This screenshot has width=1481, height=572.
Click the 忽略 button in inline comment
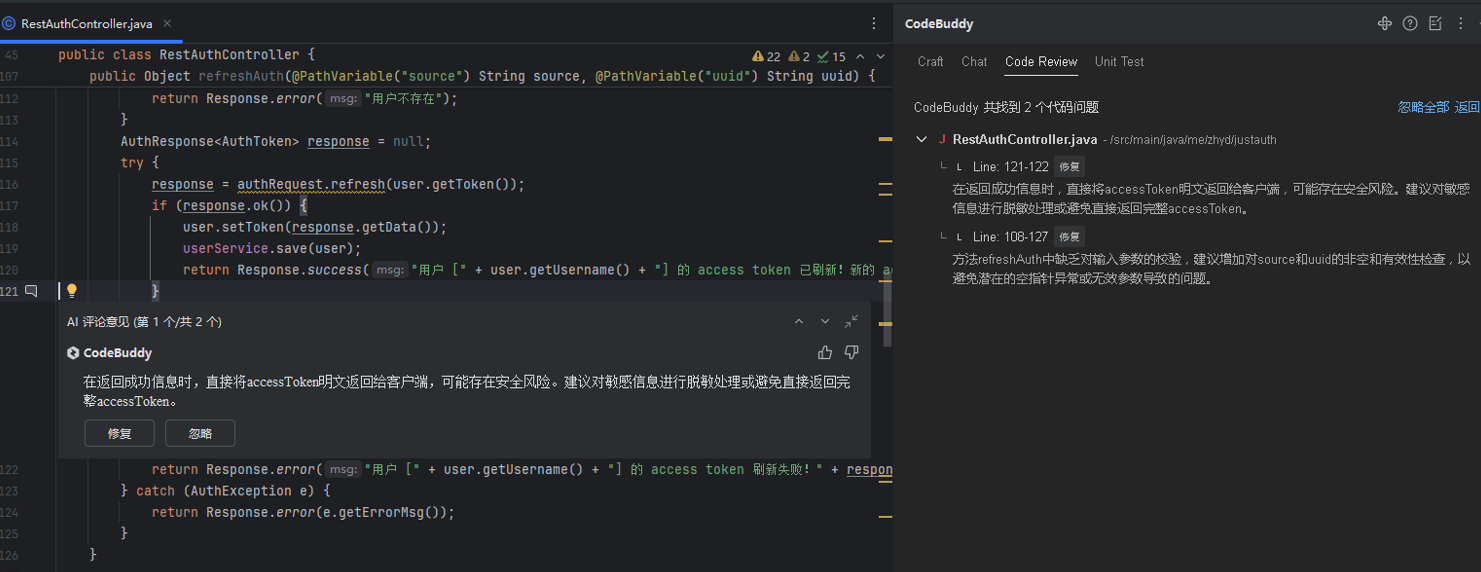point(200,433)
